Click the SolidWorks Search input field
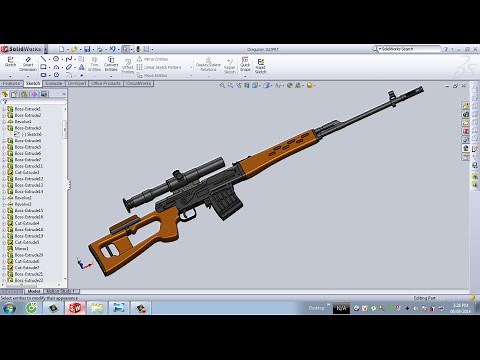480x360 pixels. [410, 49]
